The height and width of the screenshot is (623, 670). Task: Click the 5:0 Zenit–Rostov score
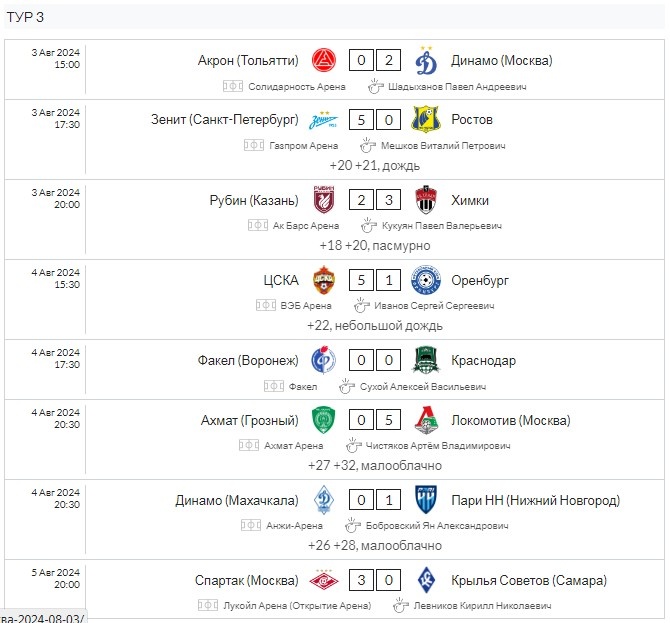(x=375, y=120)
